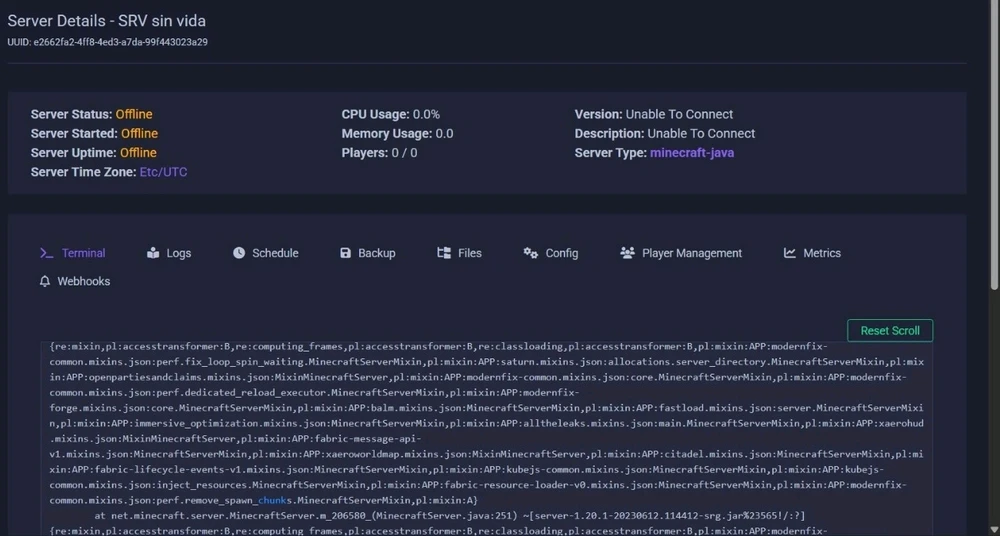Click the Player Management users icon
The width and height of the screenshot is (1000, 536).
[x=627, y=253]
